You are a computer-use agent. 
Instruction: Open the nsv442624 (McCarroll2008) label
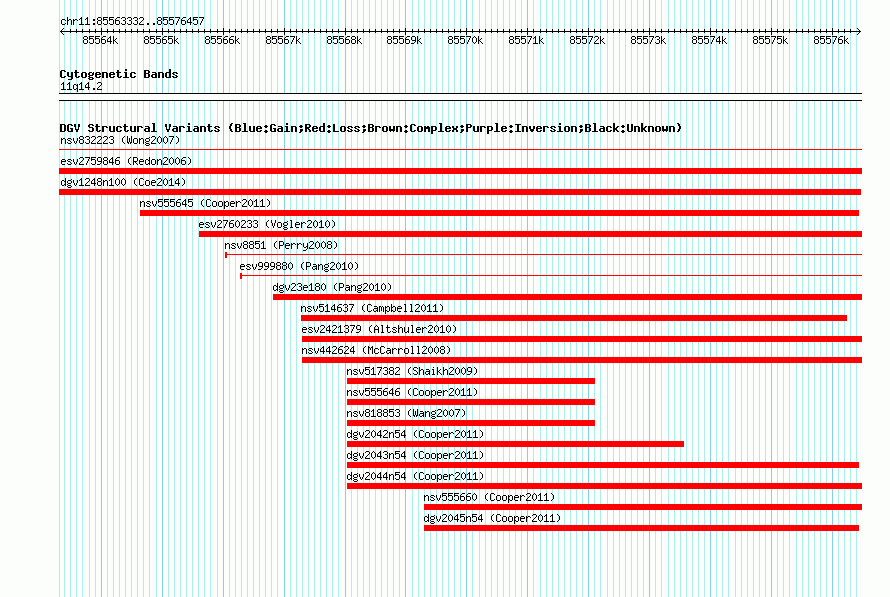pos(376,350)
